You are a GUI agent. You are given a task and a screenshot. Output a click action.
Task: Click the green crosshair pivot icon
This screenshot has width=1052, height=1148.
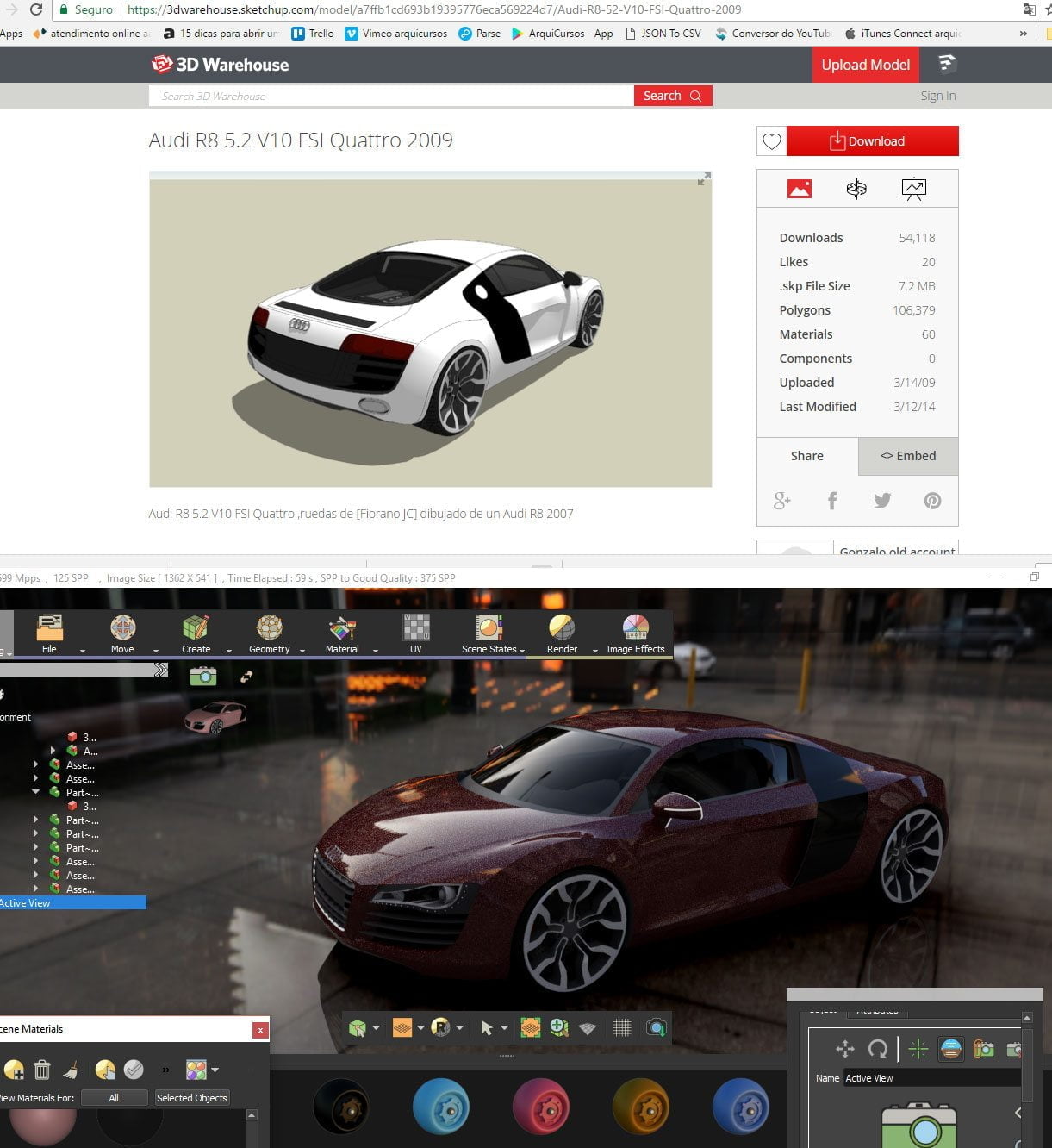tap(918, 1049)
